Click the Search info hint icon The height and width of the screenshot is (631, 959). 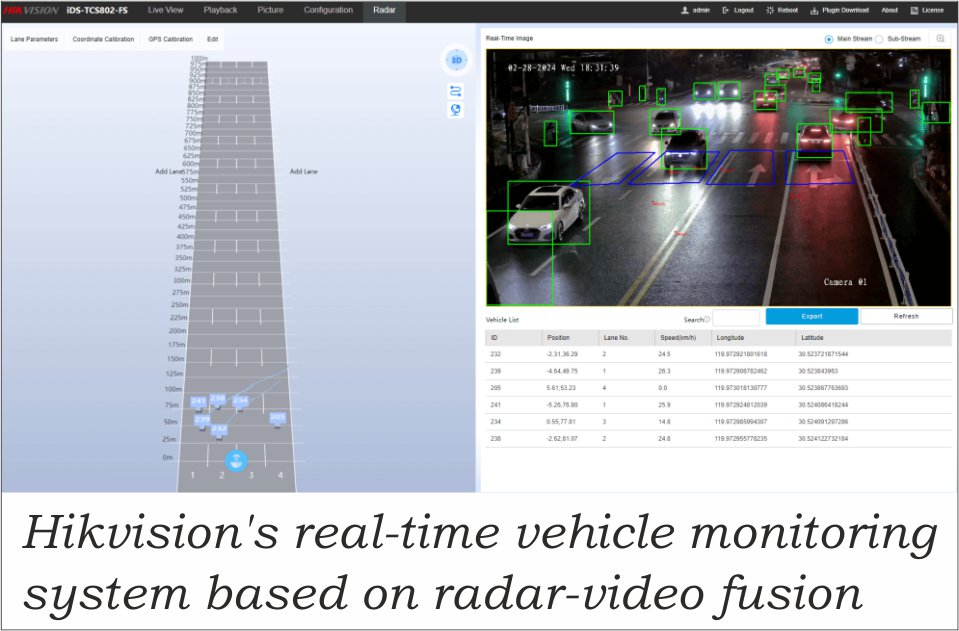click(707, 319)
